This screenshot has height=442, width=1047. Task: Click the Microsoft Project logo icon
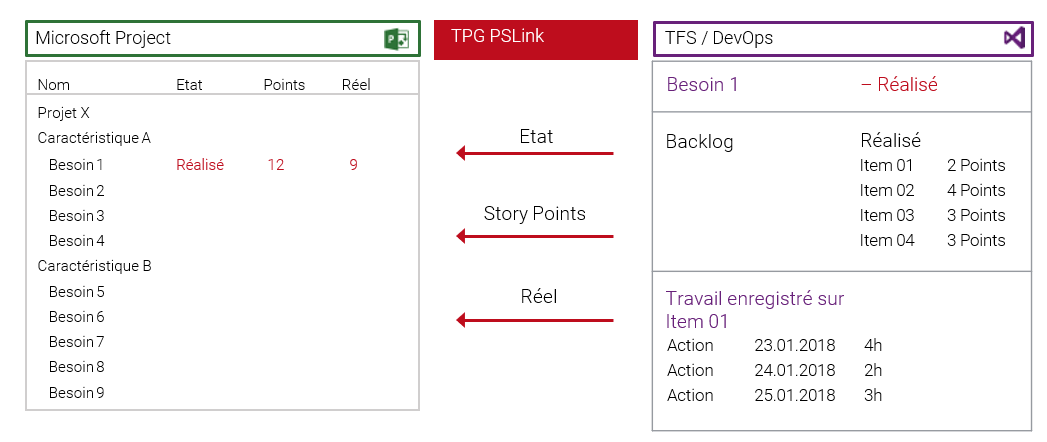pos(396,39)
